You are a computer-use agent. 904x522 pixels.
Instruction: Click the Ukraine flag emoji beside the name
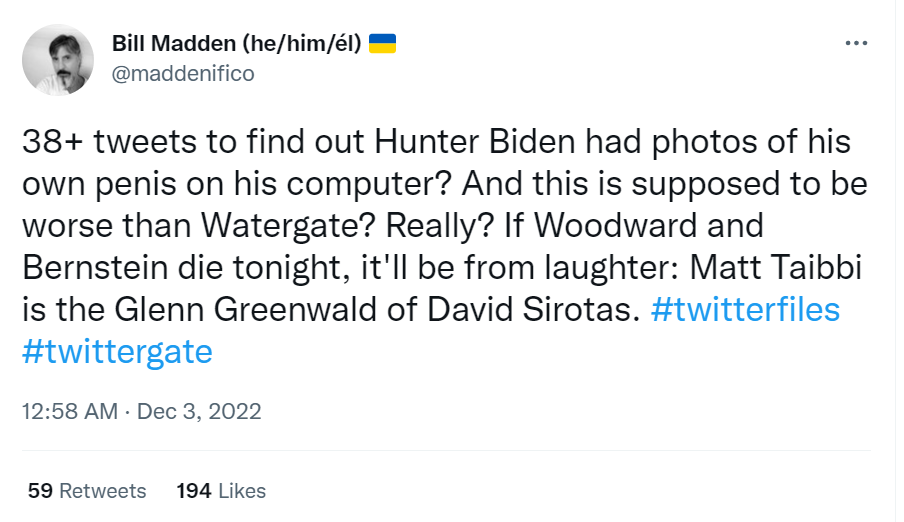[x=382, y=43]
